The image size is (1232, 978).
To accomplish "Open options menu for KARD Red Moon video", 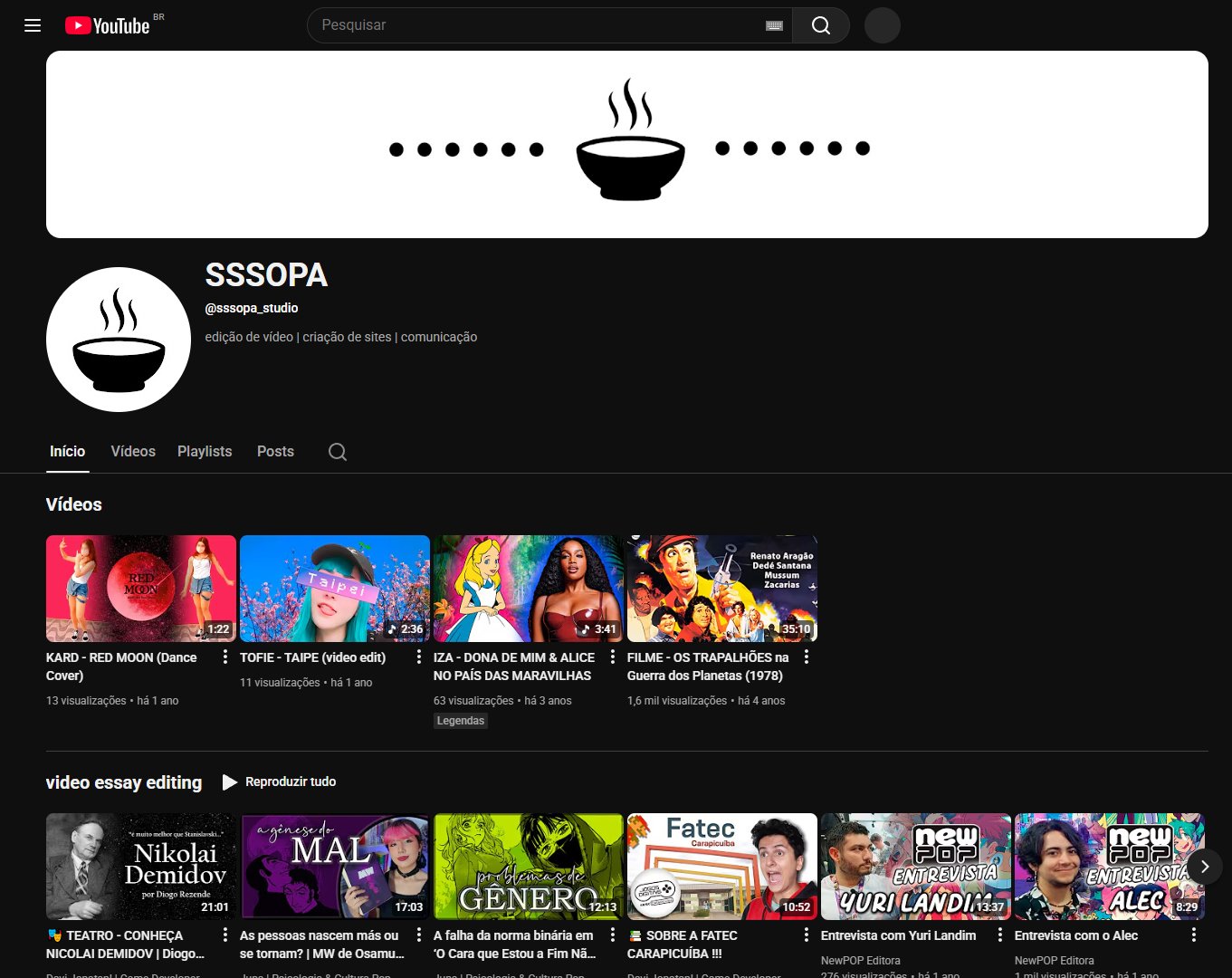I will 225,657.
